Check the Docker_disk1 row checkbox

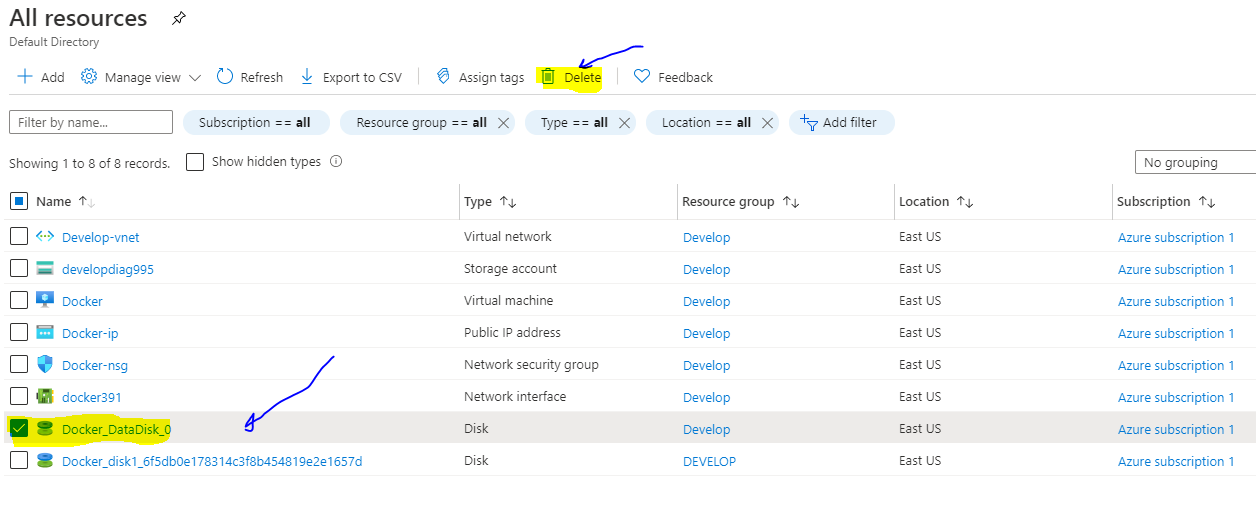click(x=19, y=461)
